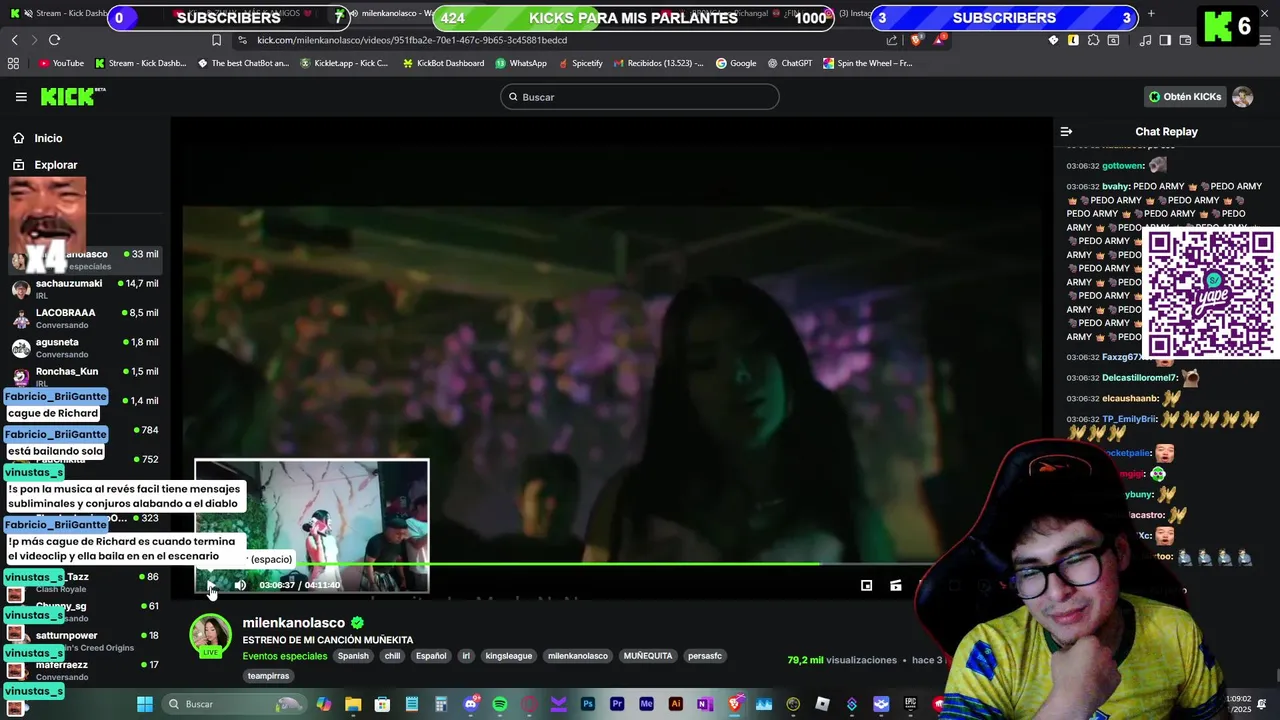
Task: Open LACOBRAAA channel in sidebar
Action: tap(85, 318)
